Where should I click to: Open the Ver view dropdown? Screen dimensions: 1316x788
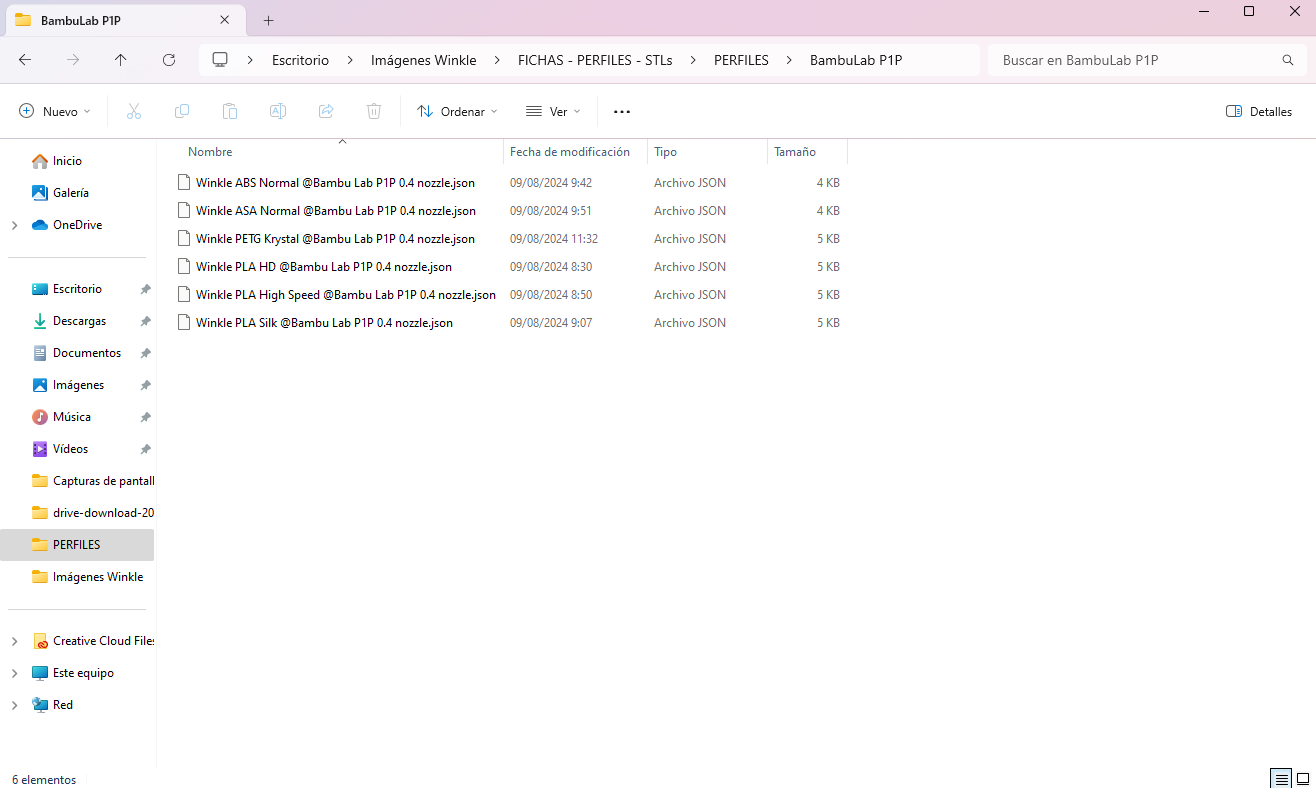tap(553, 111)
